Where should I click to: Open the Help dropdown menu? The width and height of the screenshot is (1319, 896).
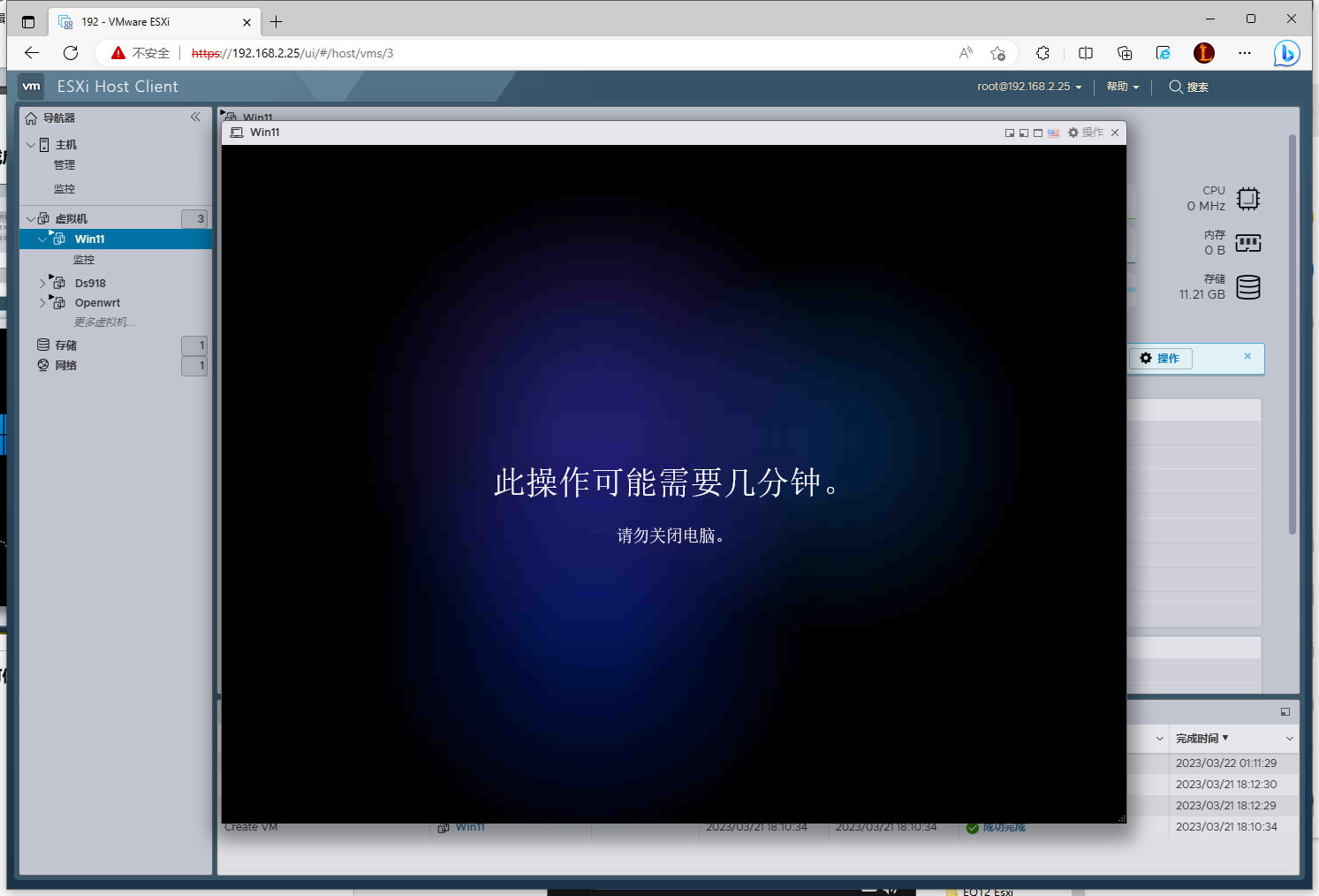click(x=1123, y=87)
